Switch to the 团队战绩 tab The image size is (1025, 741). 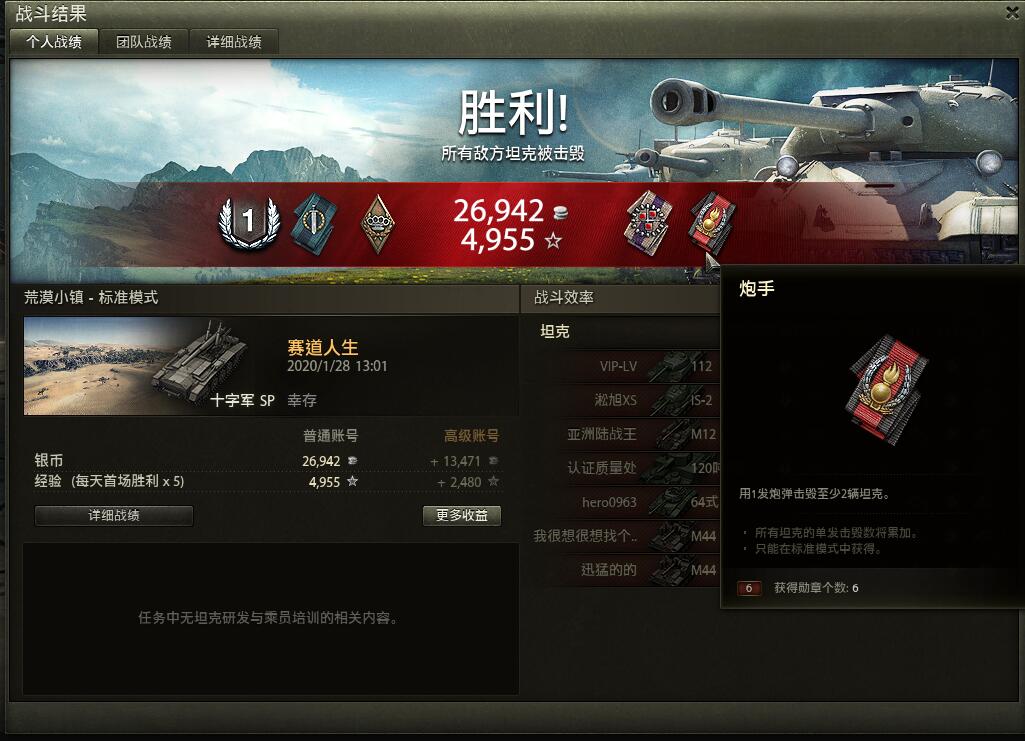coord(144,42)
